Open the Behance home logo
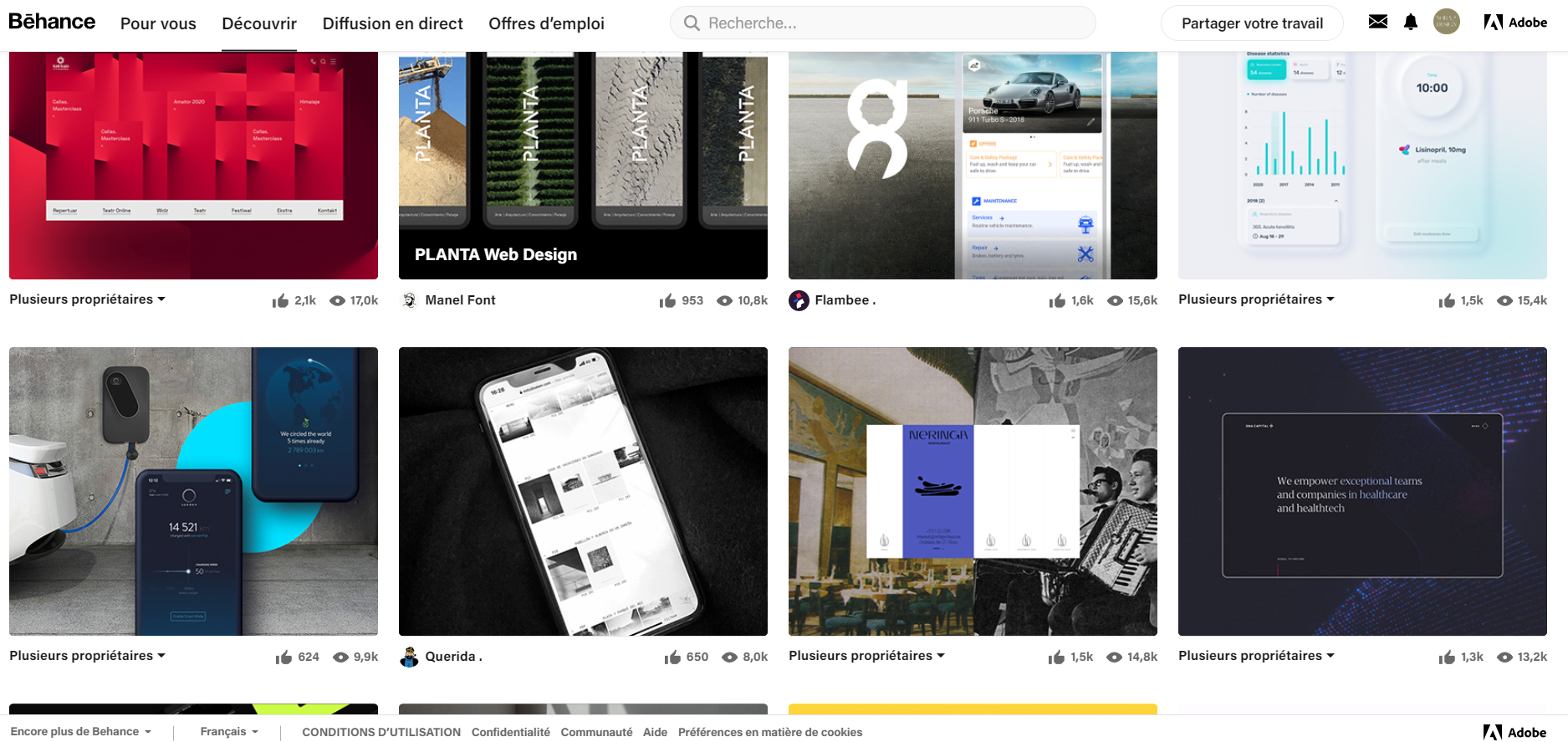The height and width of the screenshot is (742, 1568). [52, 22]
